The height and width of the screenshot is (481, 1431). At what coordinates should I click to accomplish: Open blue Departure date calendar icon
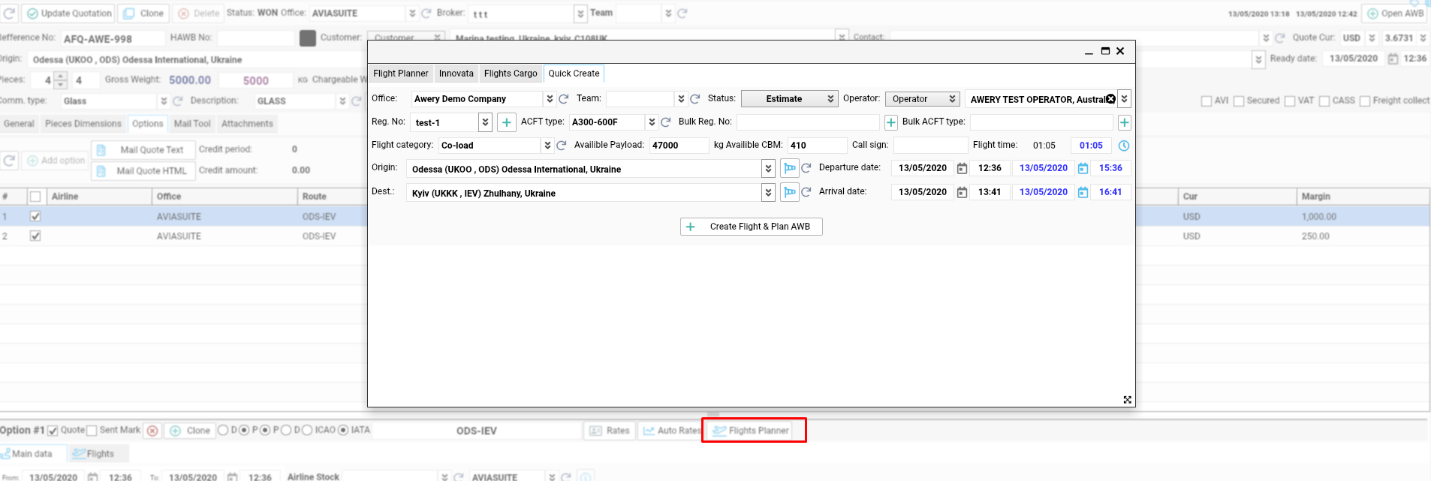coord(1082,168)
